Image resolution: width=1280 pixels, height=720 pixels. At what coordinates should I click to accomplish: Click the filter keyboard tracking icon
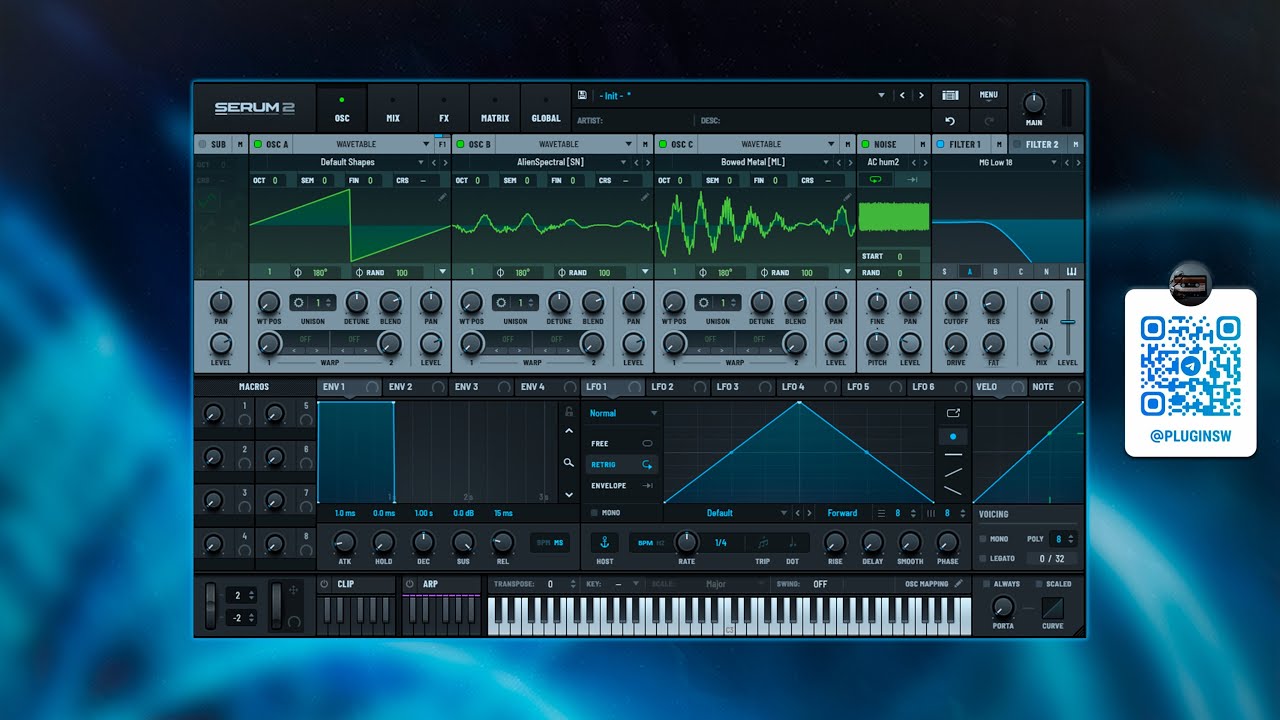pos(1072,271)
